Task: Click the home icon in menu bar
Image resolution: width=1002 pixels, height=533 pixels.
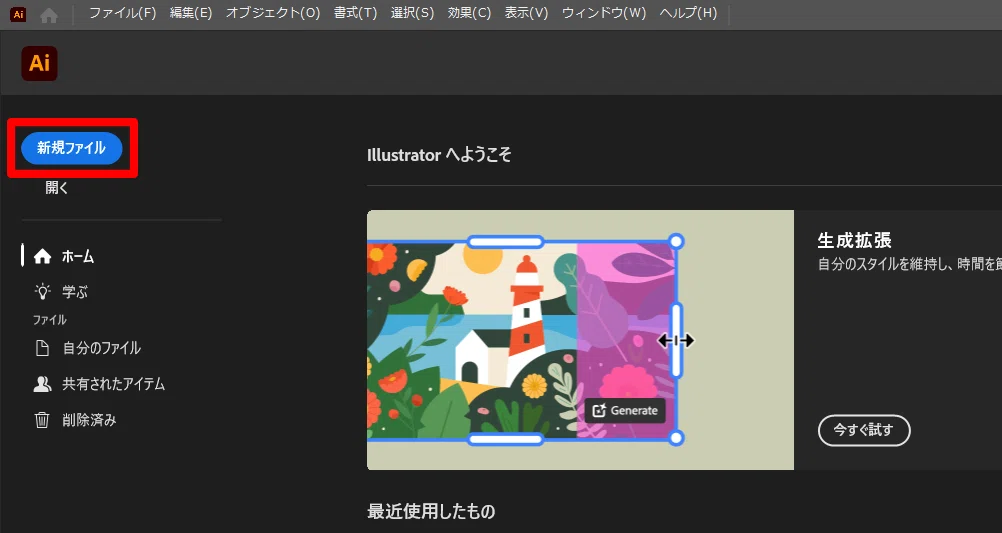Action: tap(49, 15)
